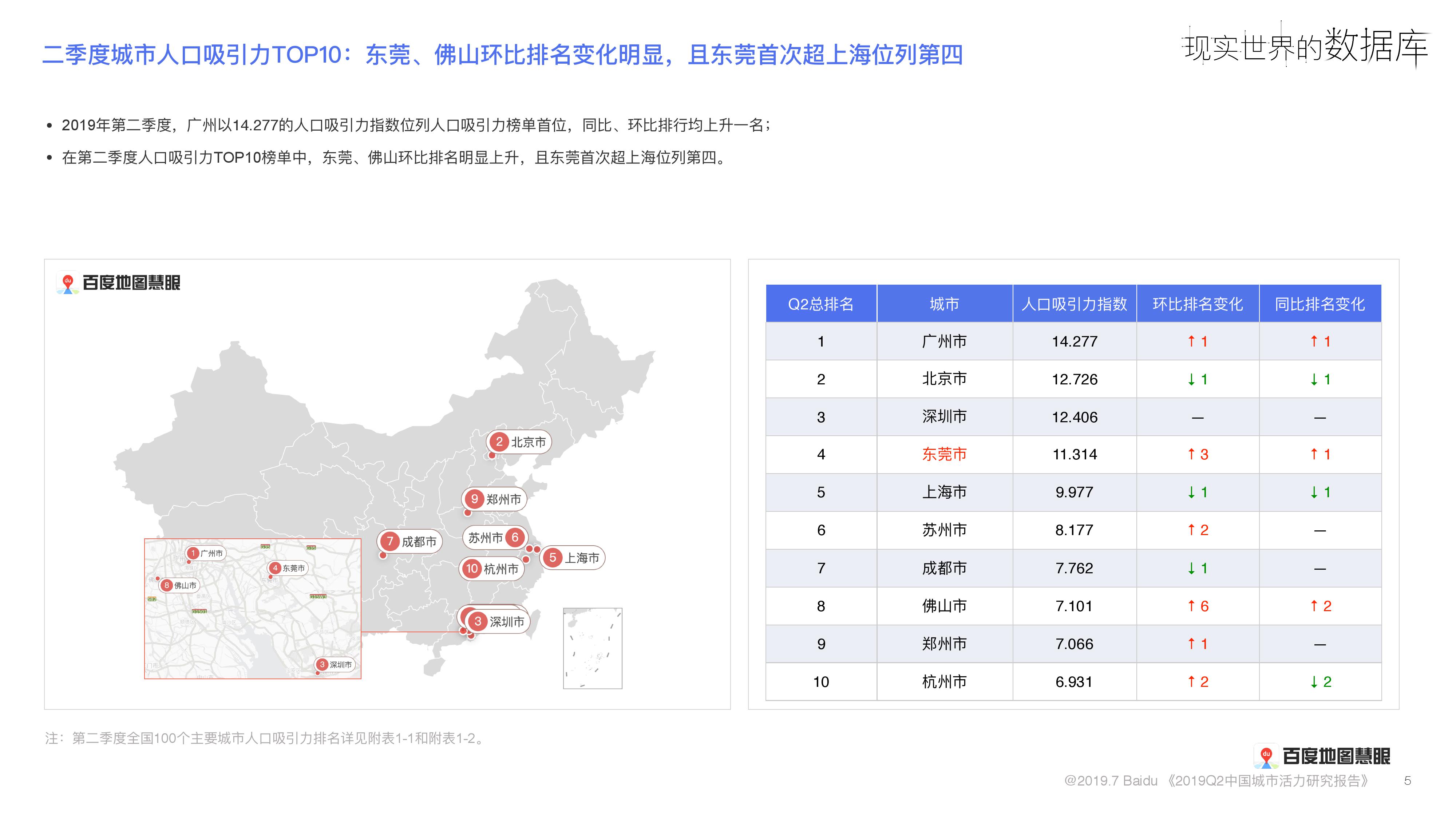Click the 环比排名变化 column header

point(1197,304)
